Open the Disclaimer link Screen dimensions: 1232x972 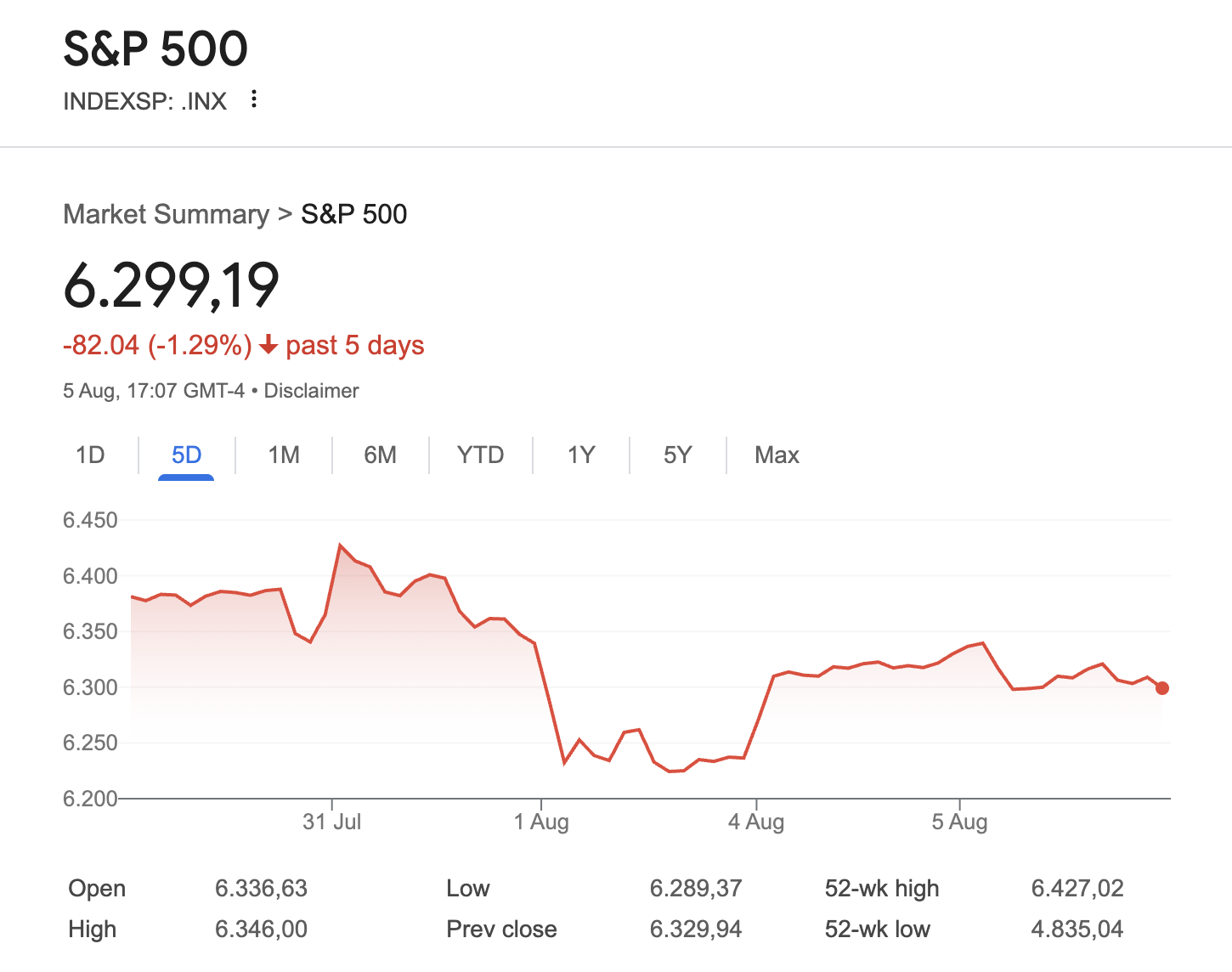[x=311, y=391]
